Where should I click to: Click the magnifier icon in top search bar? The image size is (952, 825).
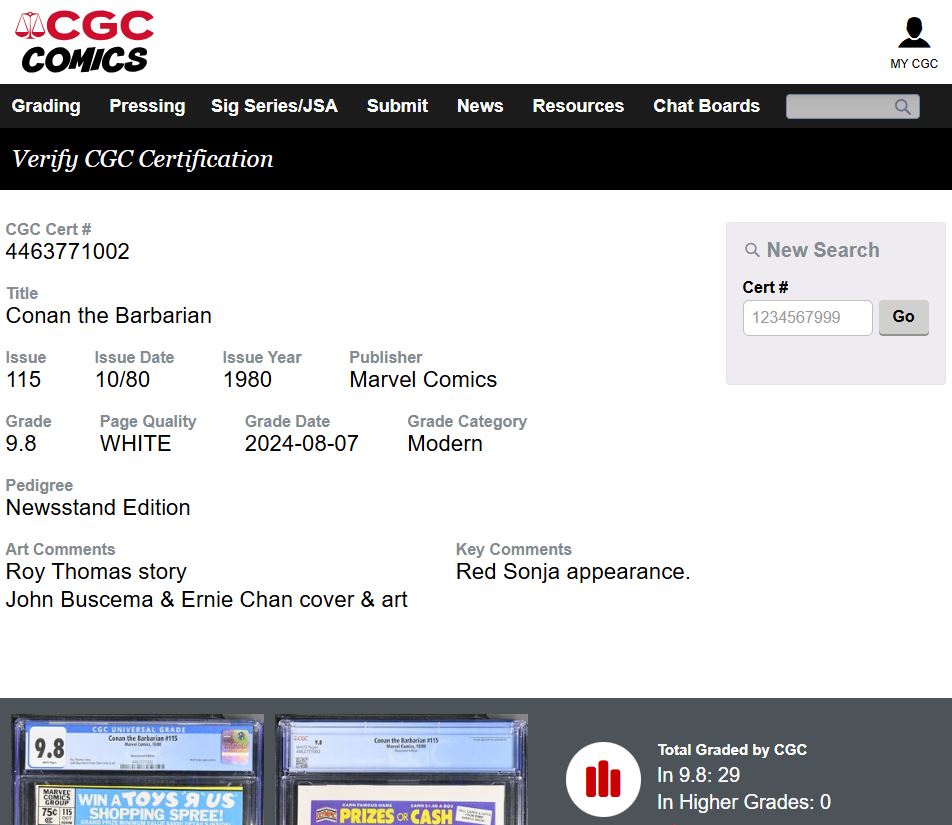point(902,107)
